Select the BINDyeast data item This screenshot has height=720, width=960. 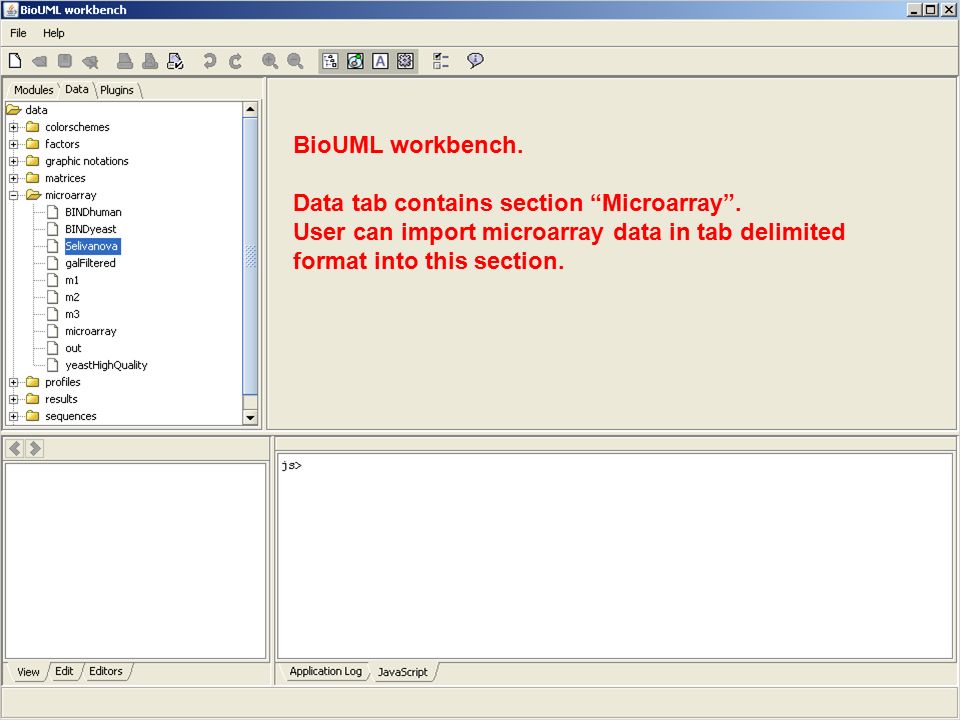(91, 230)
